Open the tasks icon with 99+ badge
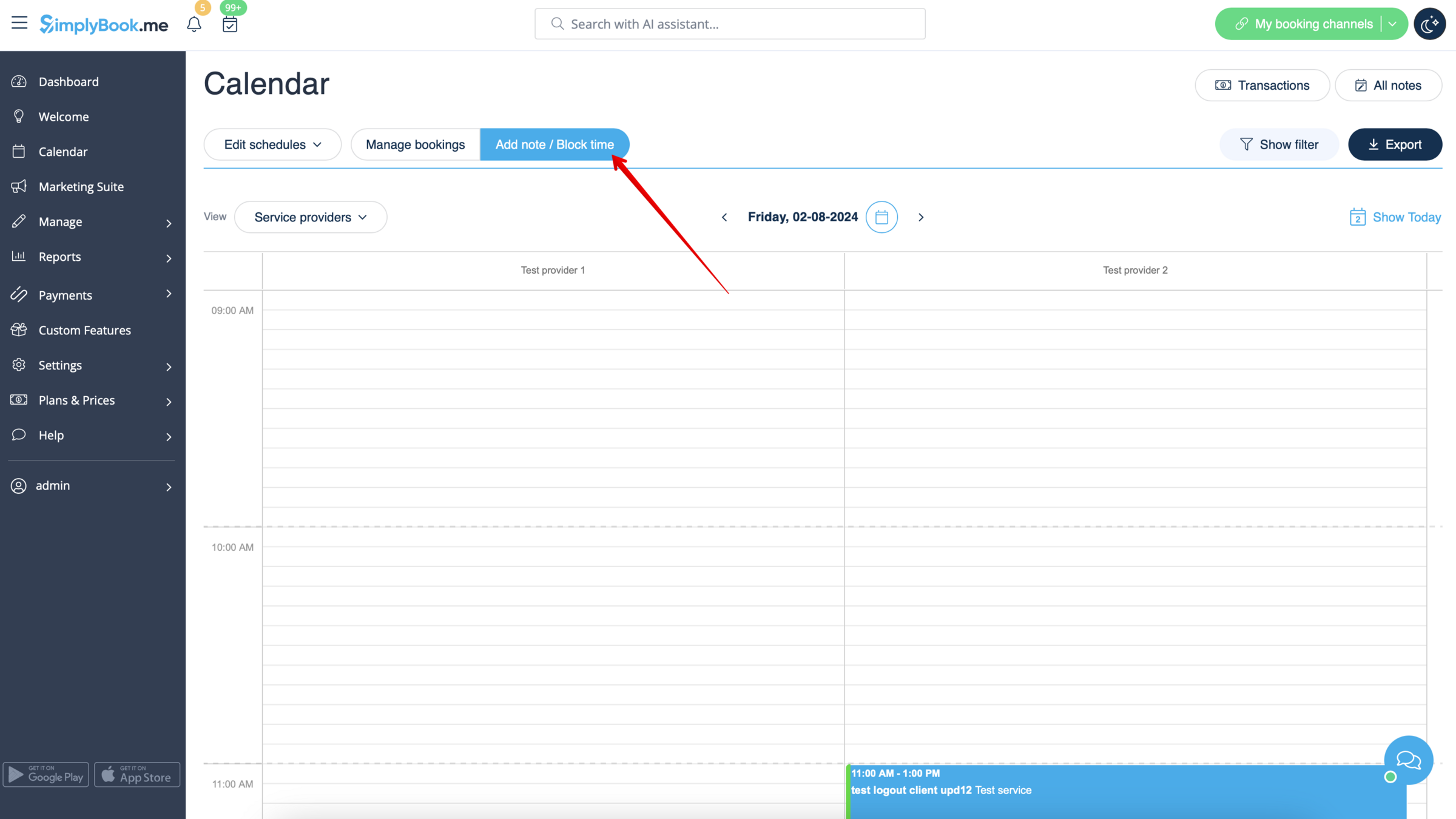 [x=229, y=24]
